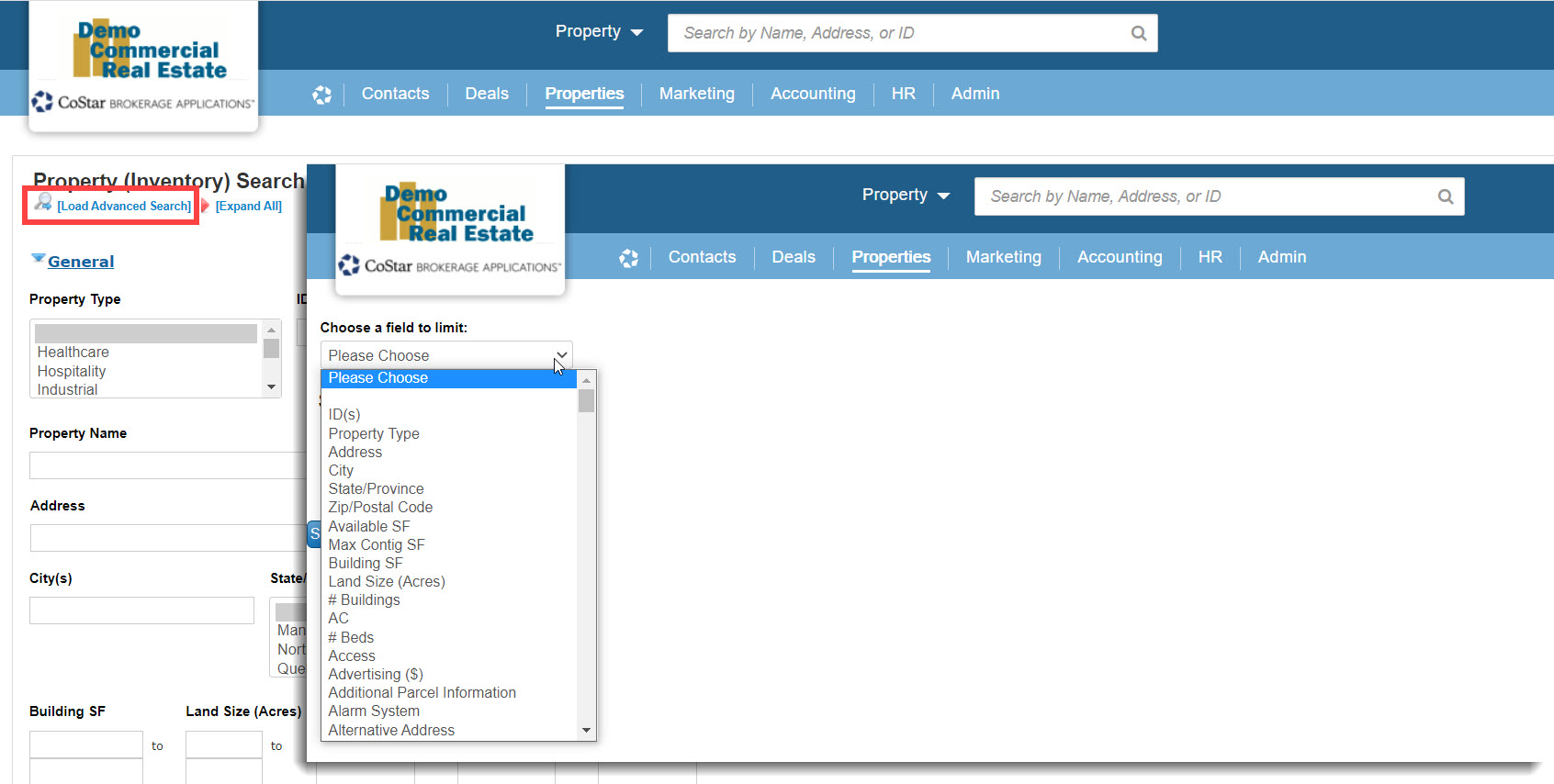Select Hospitality in the Property Type list
The height and width of the screenshot is (784, 1554).
coord(147,372)
